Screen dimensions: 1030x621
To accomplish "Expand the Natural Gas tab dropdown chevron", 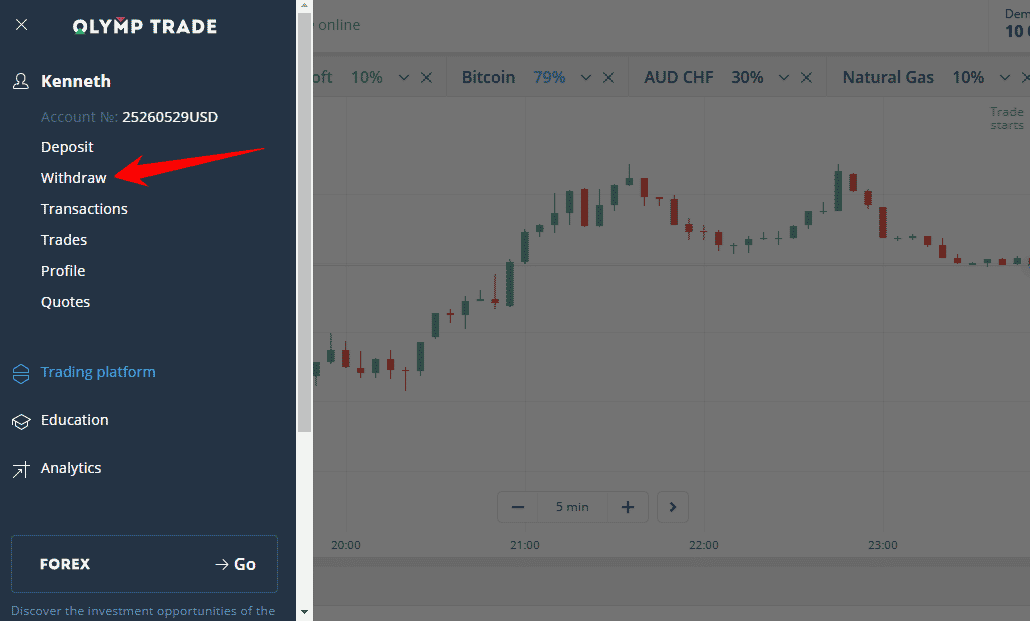I will pos(1004,78).
